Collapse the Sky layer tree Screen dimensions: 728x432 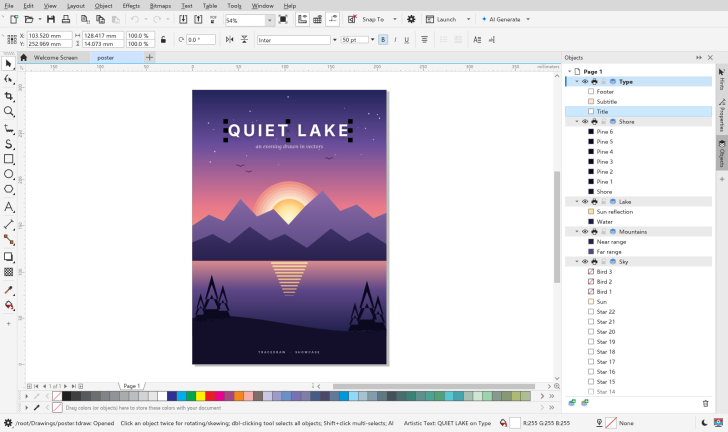pos(577,262)
